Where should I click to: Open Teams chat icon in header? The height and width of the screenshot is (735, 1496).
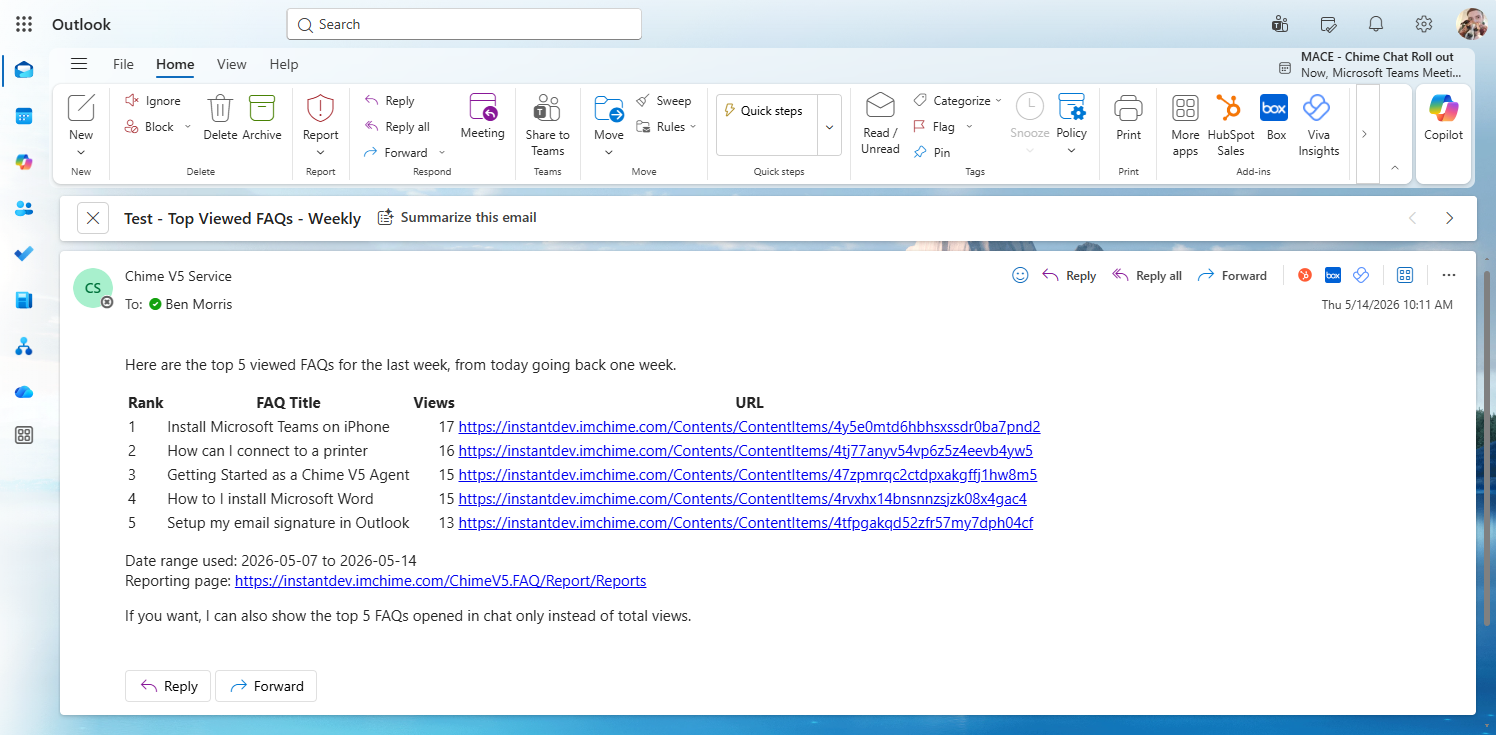click(1279, 24)
